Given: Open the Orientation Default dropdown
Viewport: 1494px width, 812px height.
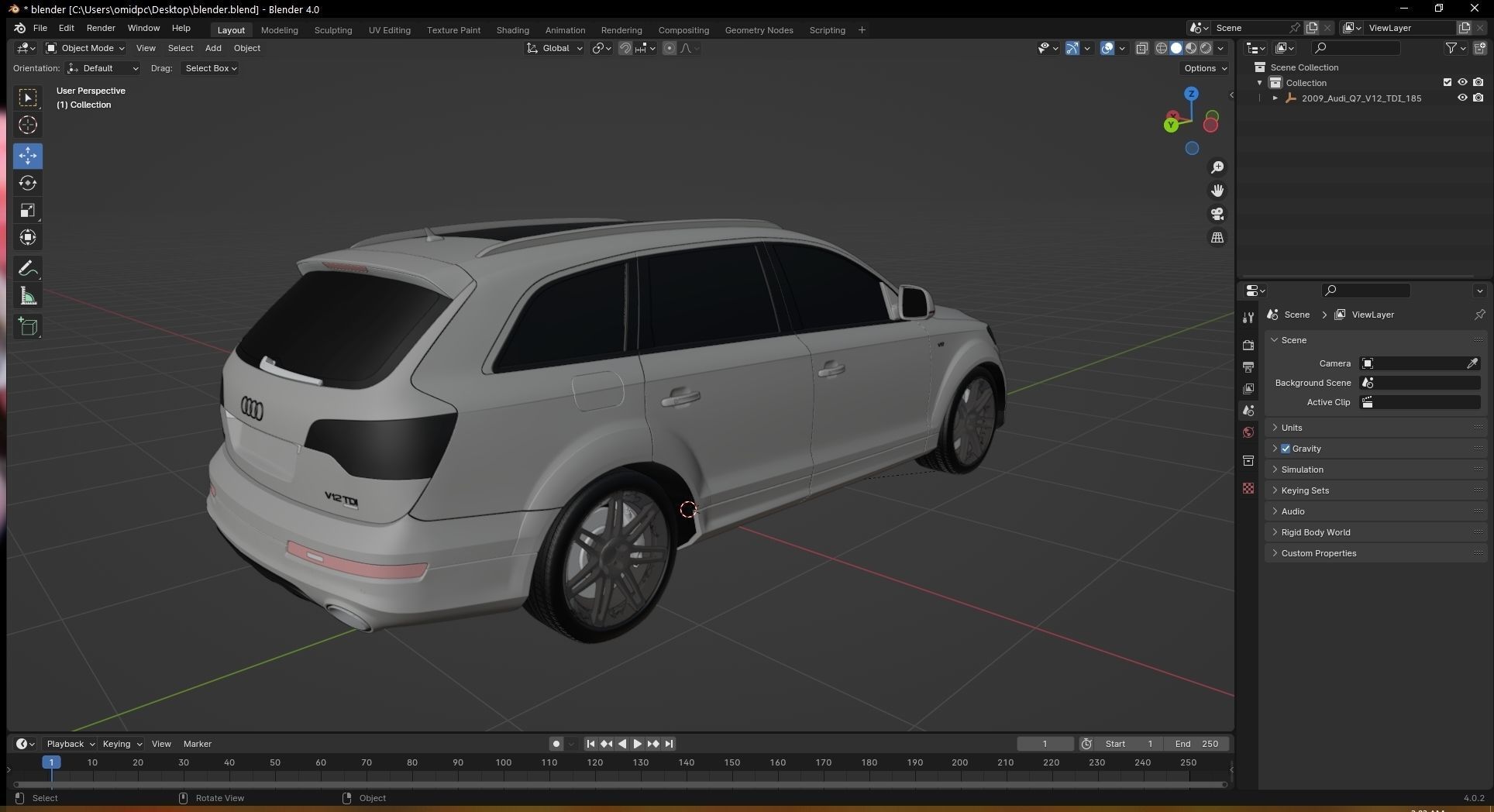Looking at the screenshot, I should [x=103, y=68].
